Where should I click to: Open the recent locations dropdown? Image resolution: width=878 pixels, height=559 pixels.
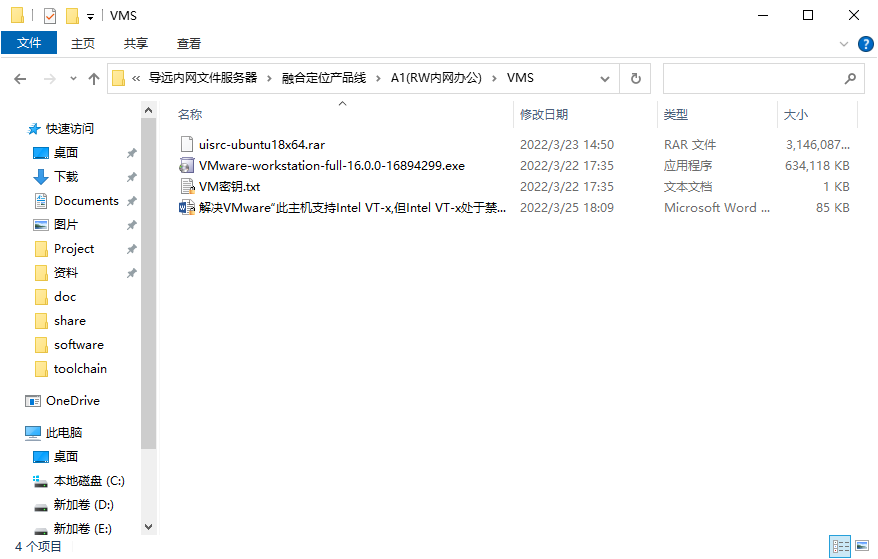[73, 79]
